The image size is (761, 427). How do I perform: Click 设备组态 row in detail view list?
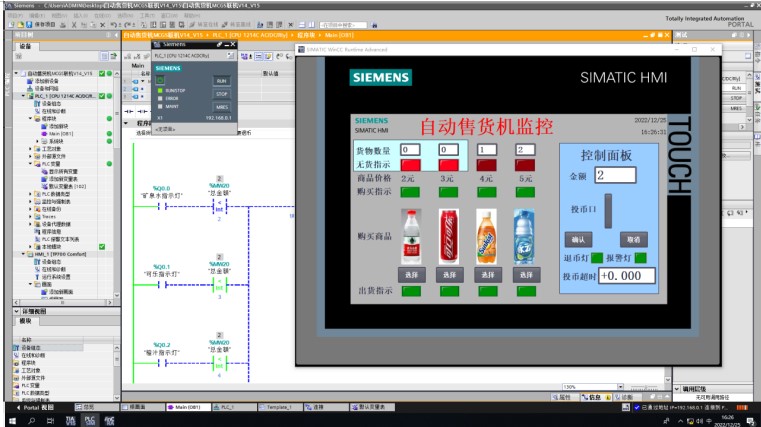tap(48, 348)
